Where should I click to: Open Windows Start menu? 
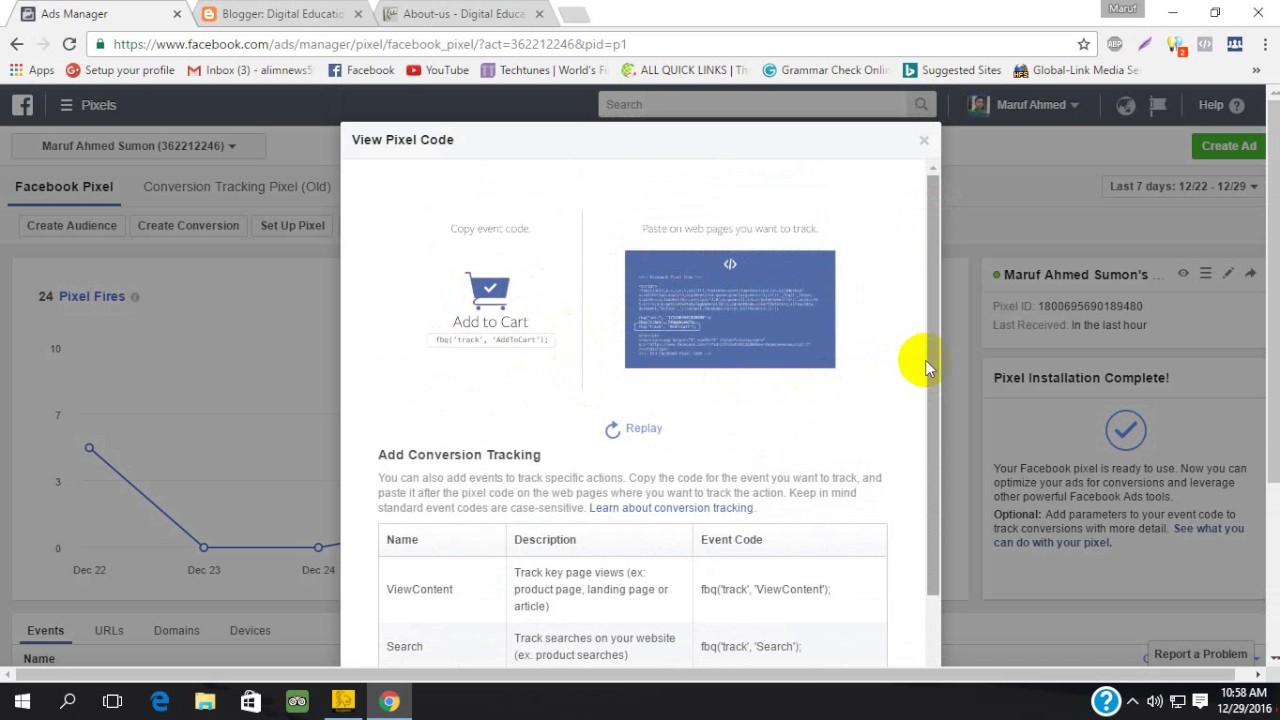point(22,701)
